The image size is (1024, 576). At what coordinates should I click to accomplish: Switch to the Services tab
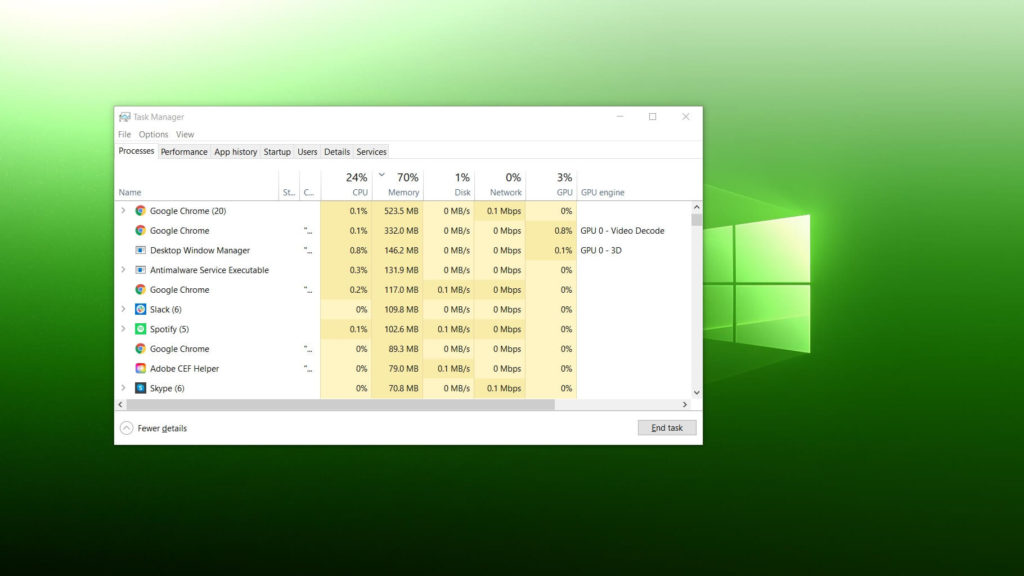point(371,151)
